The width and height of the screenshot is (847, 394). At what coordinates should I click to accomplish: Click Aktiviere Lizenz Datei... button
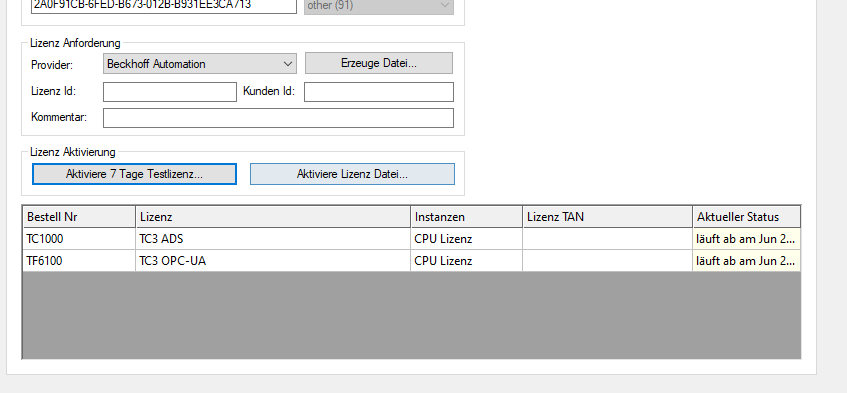(352, 174)
